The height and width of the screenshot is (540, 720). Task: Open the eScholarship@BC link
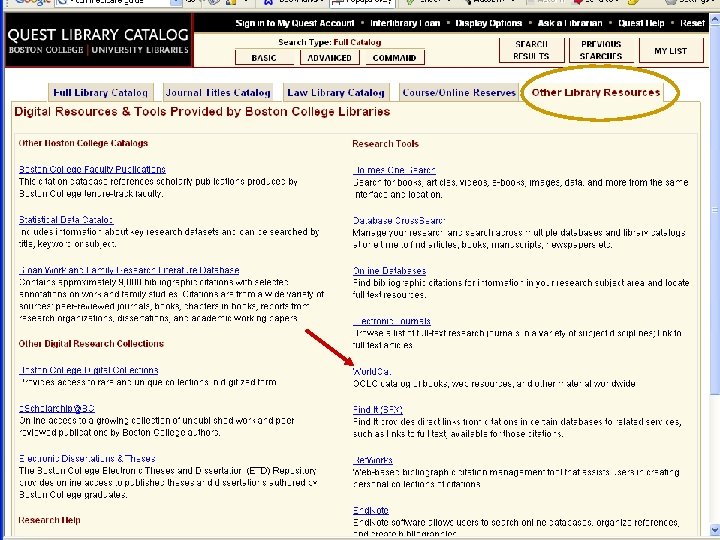pos(57,408)
